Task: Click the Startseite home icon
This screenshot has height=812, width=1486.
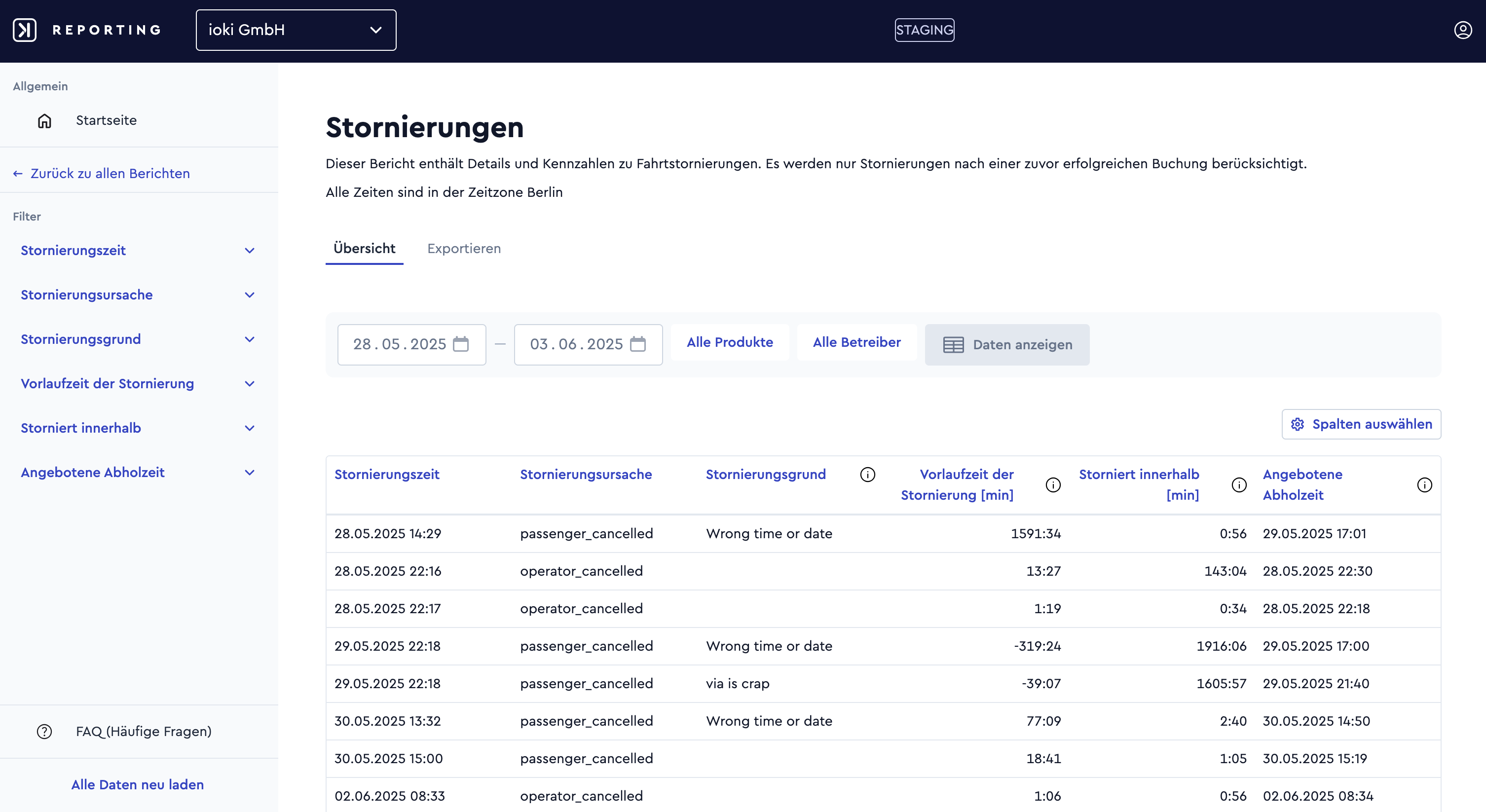Action: tap(44, 120)
